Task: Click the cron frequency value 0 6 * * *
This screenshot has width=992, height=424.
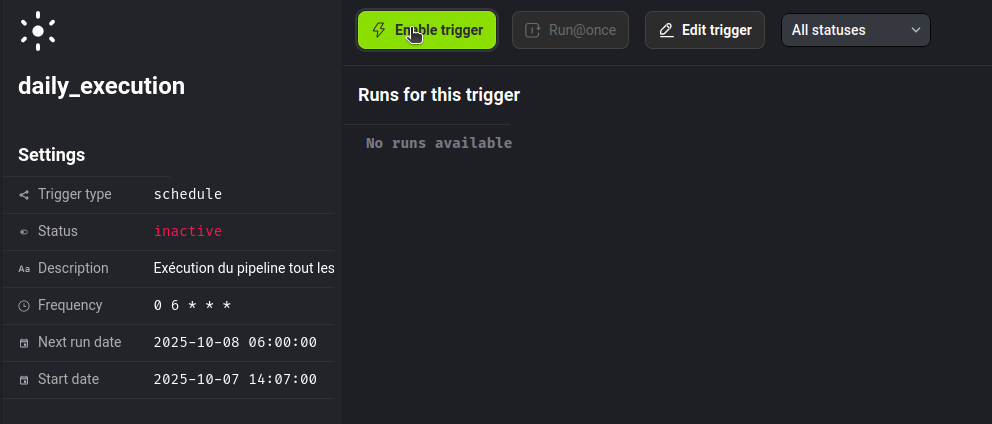Action: [192, 305]
